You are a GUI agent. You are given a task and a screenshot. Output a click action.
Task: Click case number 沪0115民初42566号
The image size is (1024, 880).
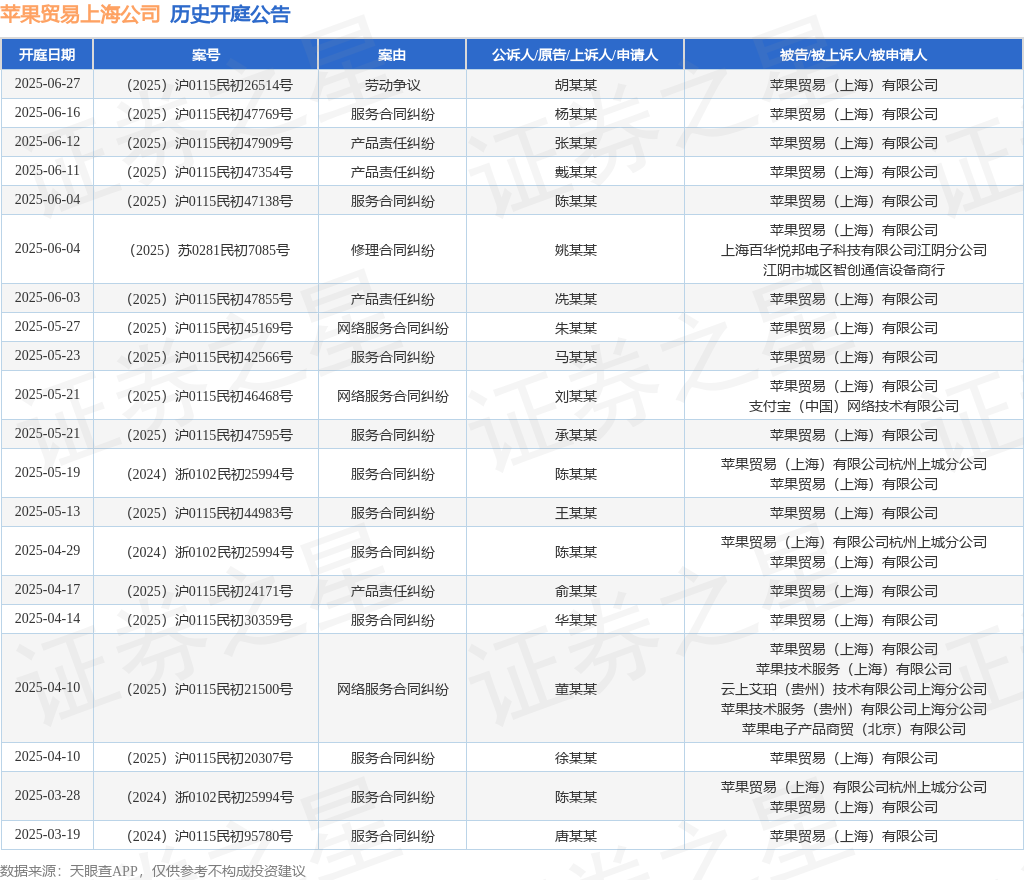coord(234,357)
